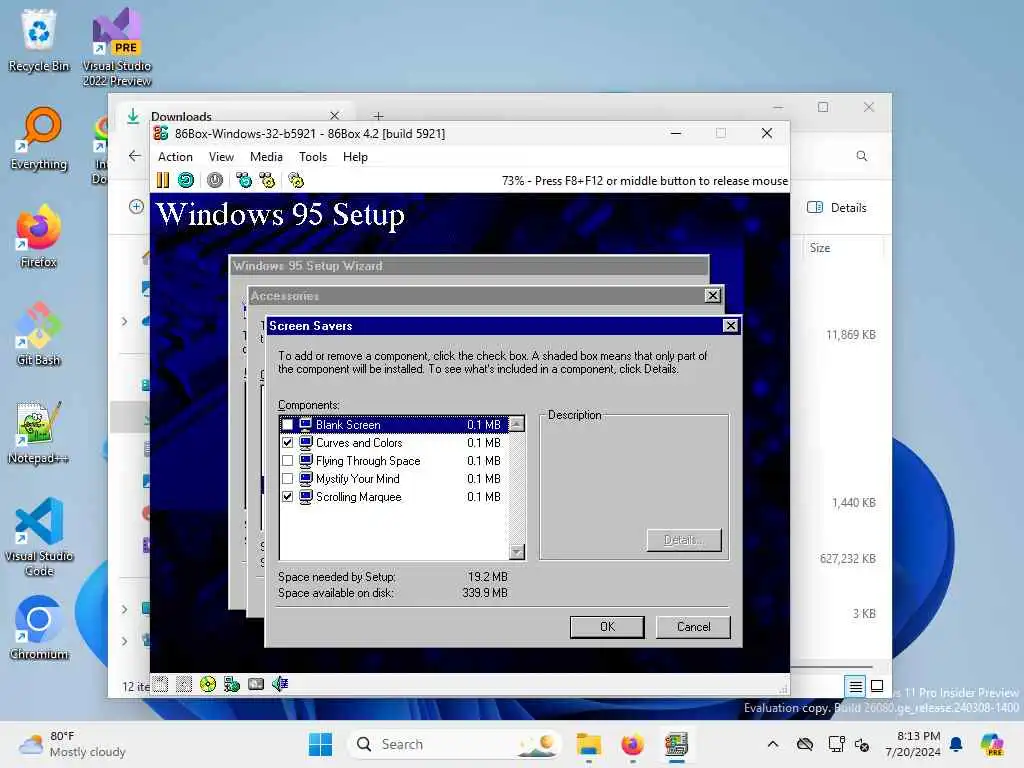Select Scrolling Marquee list row
The image size is (1024, 768).
pos(393,497)
